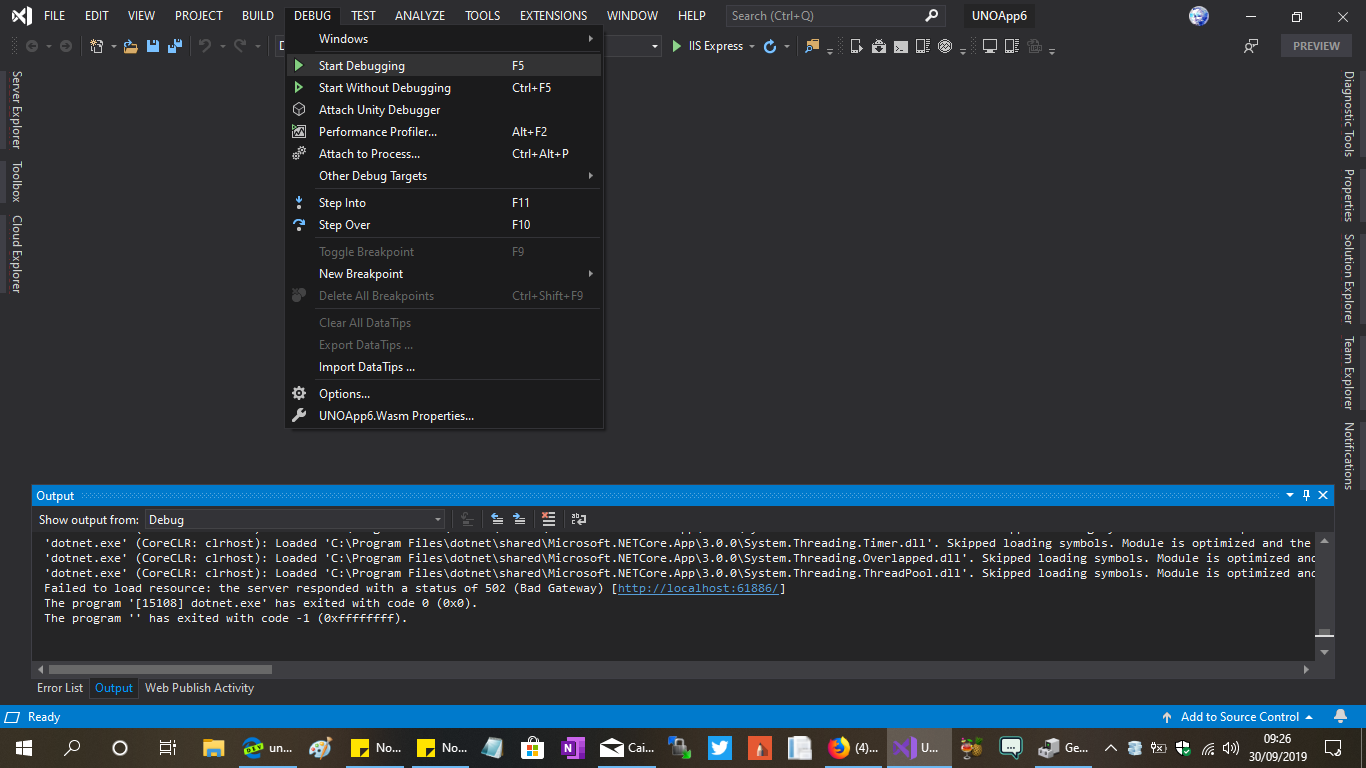Click the Redo toolbar icon

[240, 46]
